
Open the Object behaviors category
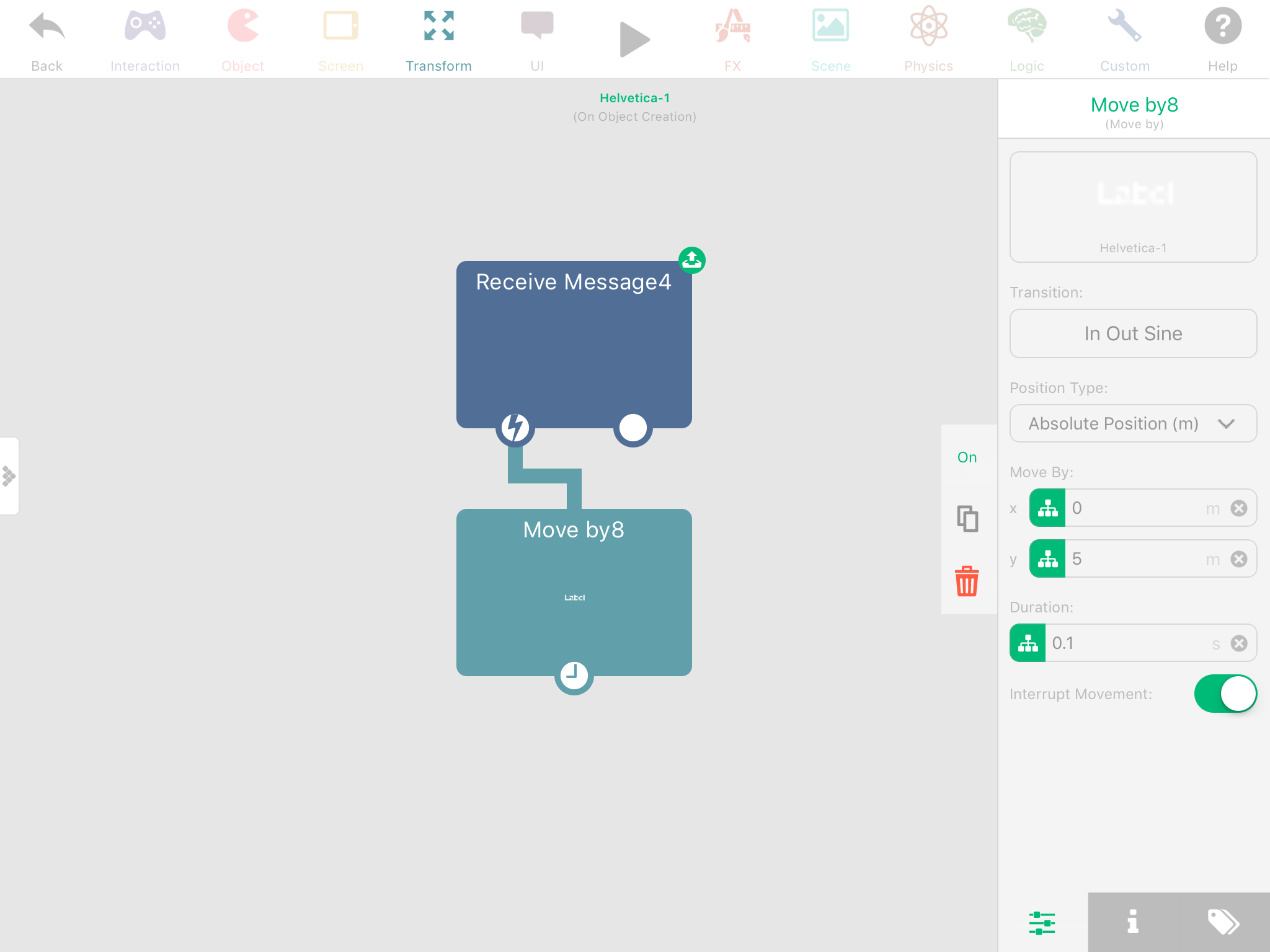click(242, 38)
